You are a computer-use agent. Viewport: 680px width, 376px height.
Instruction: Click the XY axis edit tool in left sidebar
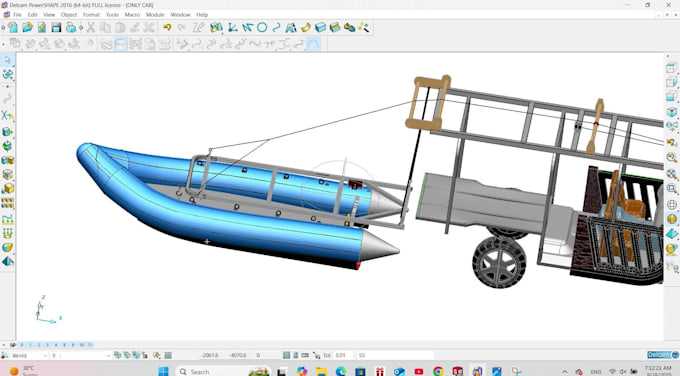[x=7, y=115]
